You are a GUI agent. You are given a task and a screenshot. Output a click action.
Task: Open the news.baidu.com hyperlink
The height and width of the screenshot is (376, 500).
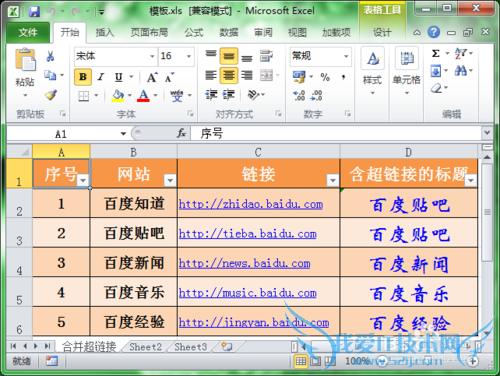click(245, 263)
